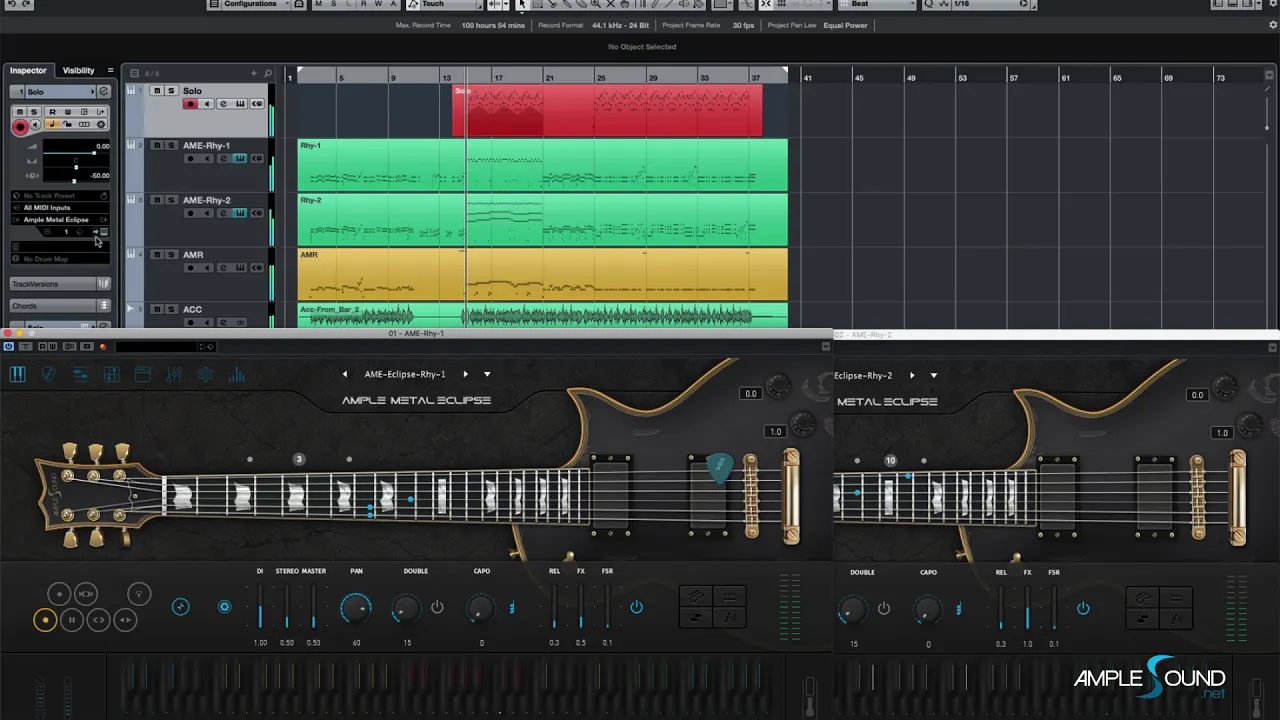Toggle the FSR power switch in first plugin

[636, 607]
